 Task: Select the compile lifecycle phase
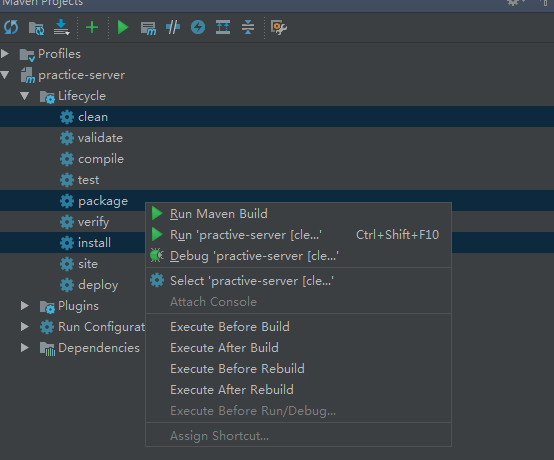pyautogui.click(x=101, y=159)
